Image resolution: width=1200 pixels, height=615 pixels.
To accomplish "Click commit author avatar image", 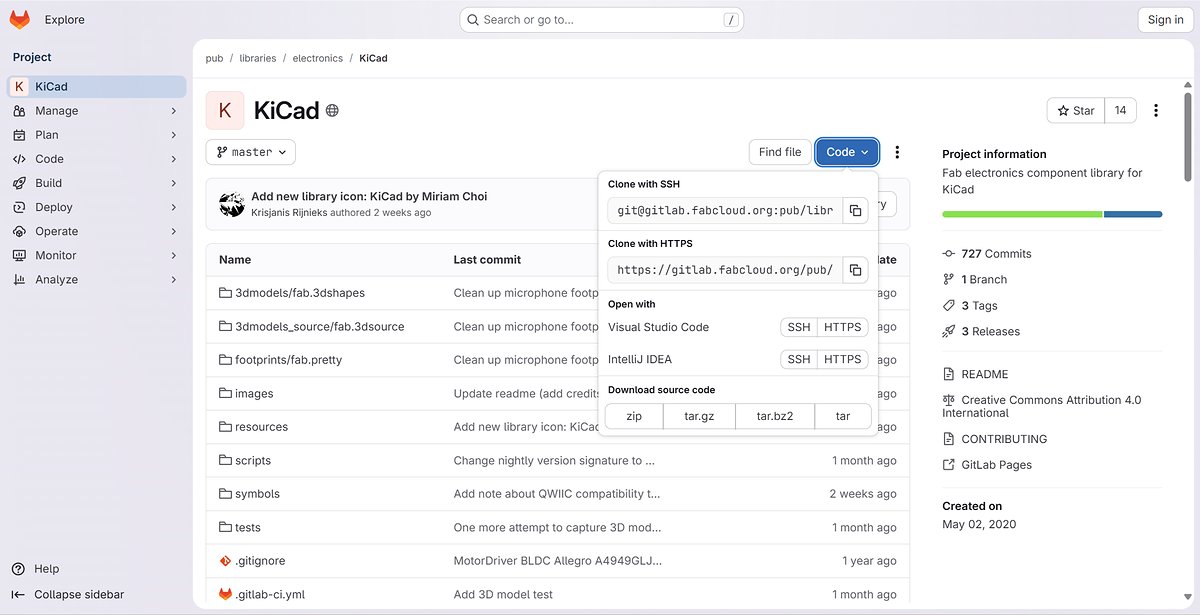I will click(232, 204).
